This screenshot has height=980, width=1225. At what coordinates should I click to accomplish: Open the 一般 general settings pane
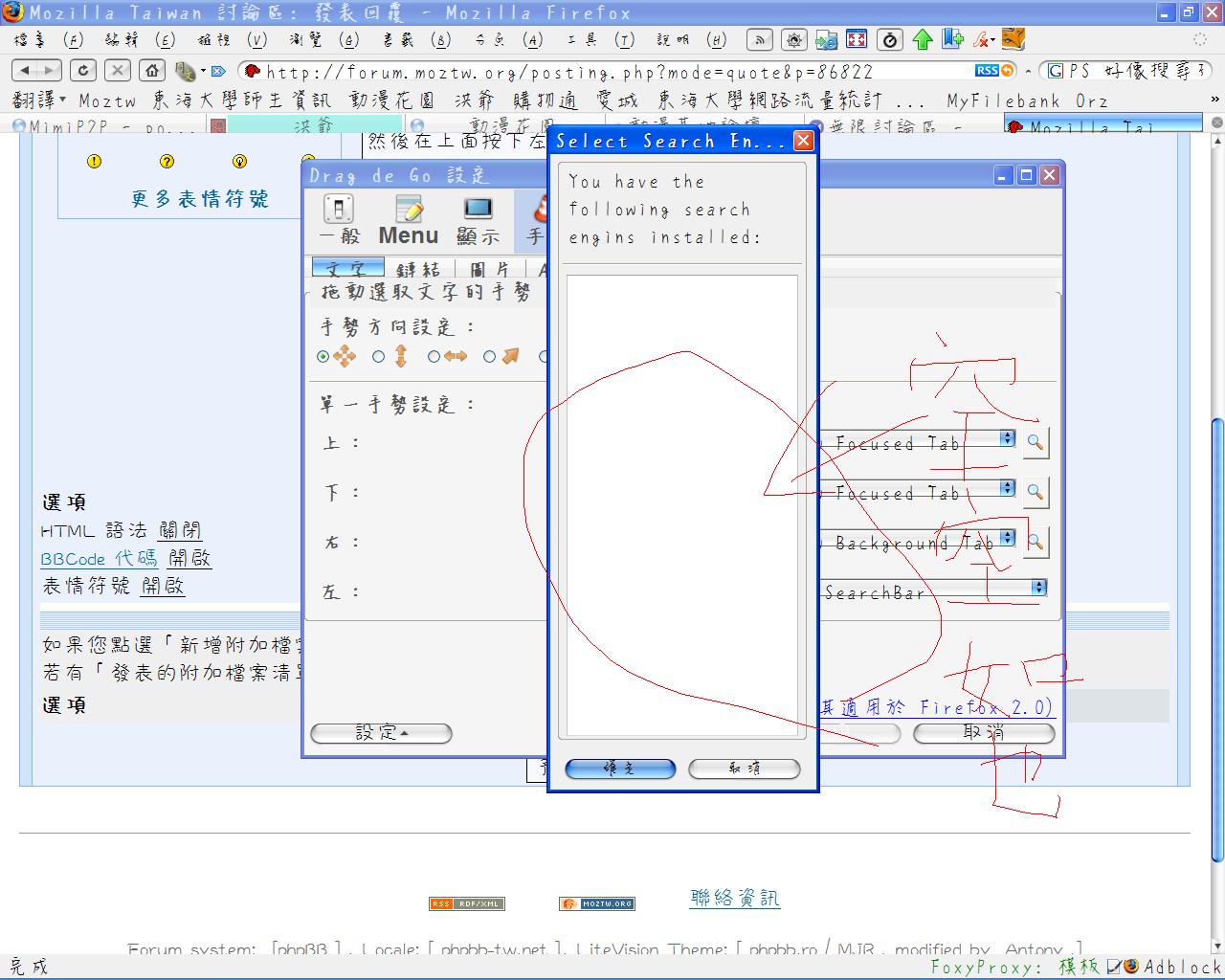coord(339,220)
